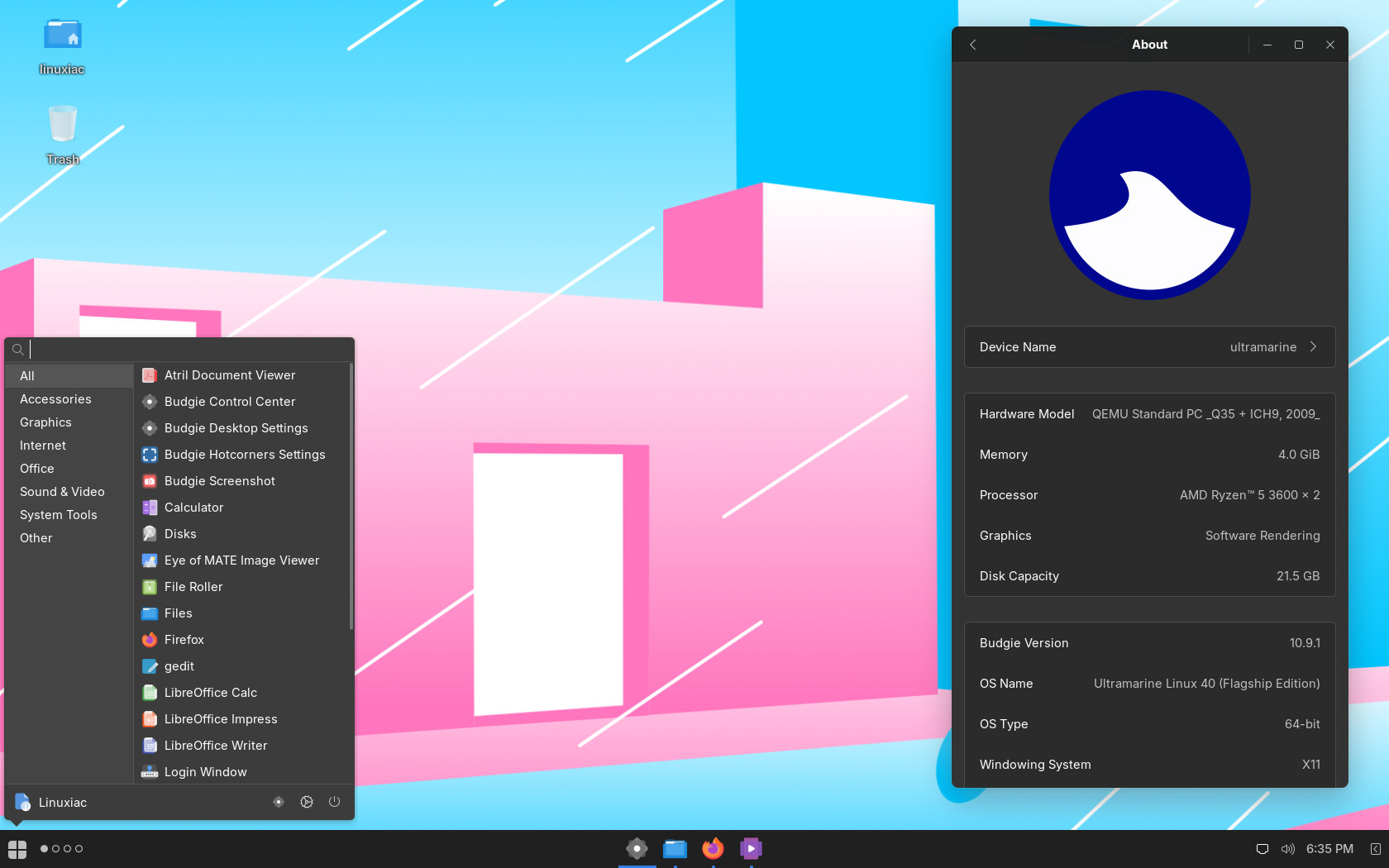
Task: Select the Internet category
Action: [x=69, y=446]
